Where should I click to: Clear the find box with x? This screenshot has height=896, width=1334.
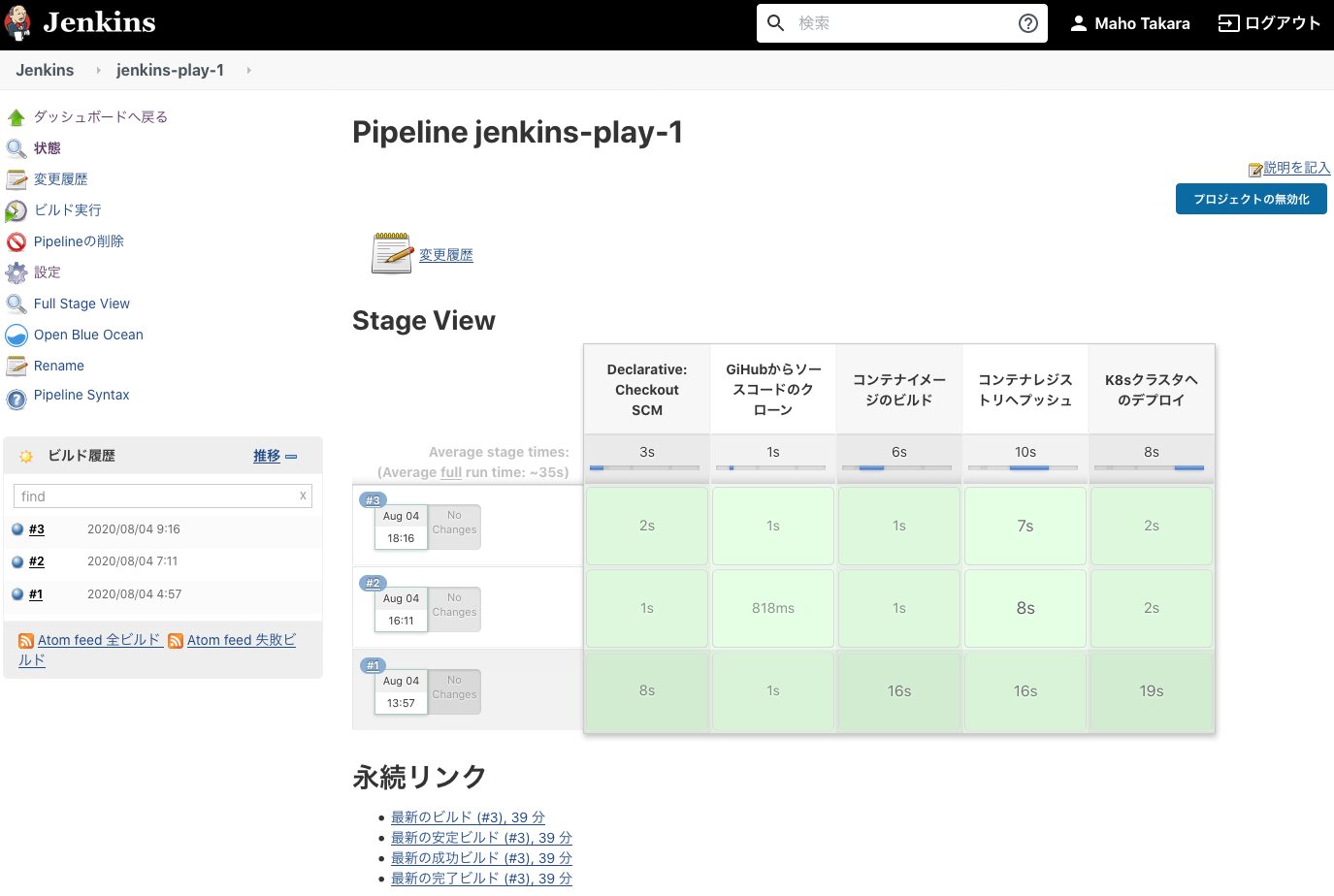[x=303, y=496]
